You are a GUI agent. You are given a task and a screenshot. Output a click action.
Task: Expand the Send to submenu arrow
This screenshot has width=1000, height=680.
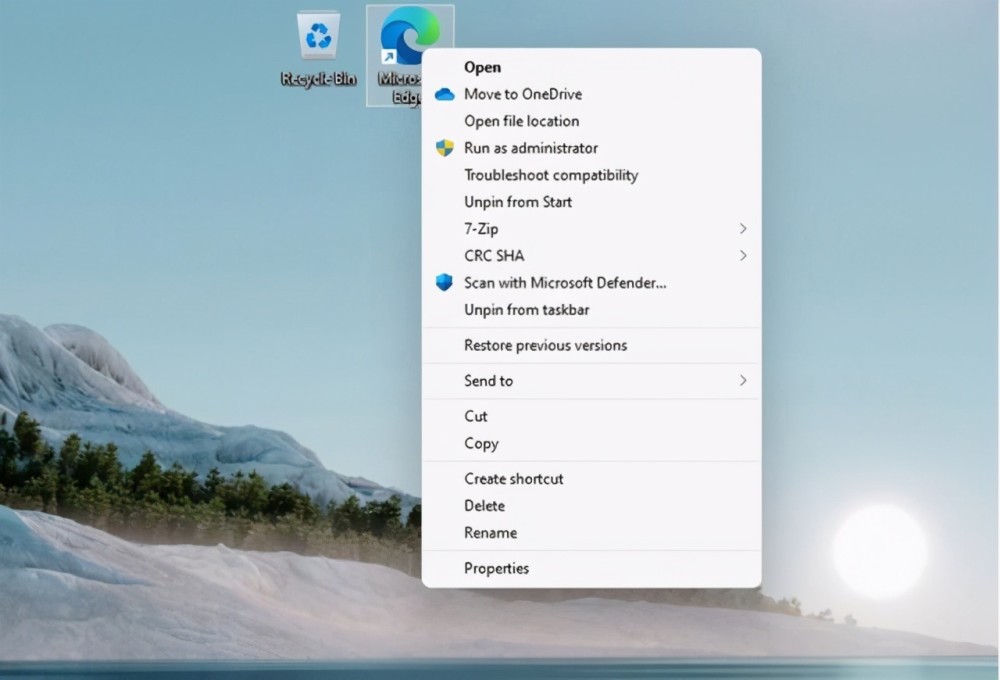(x=743, y=381)
